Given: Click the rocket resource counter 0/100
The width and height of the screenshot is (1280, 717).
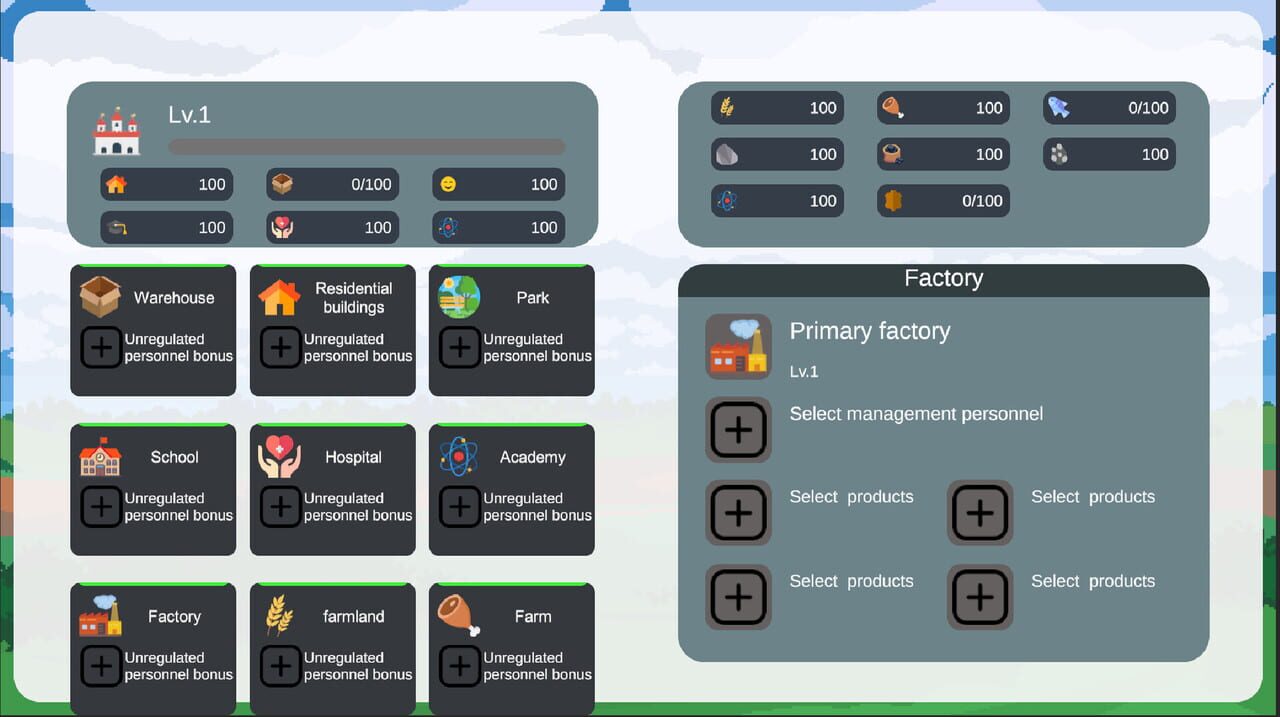Looking at the screenshot, I should coord(1109,108).
